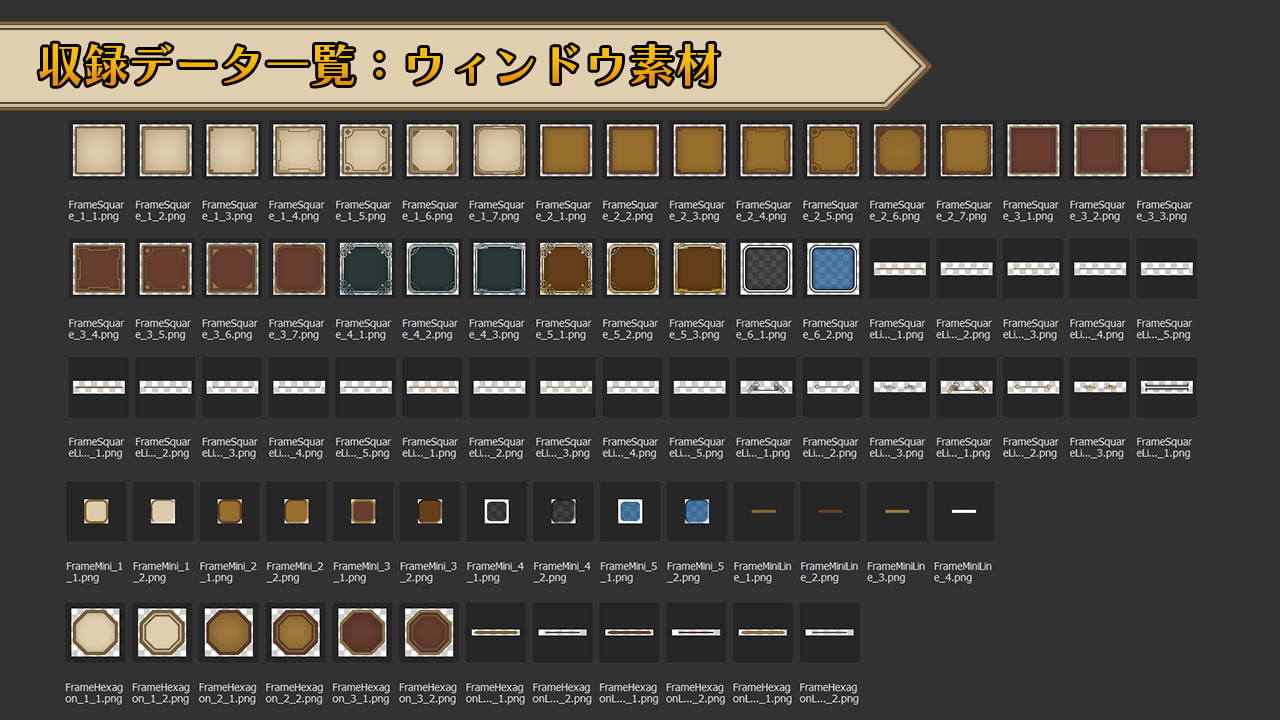Open the FrameHexagon_3_2.png brown octagon
The width and height of the screenshot is (1280, 720).
tap(430, 632)
